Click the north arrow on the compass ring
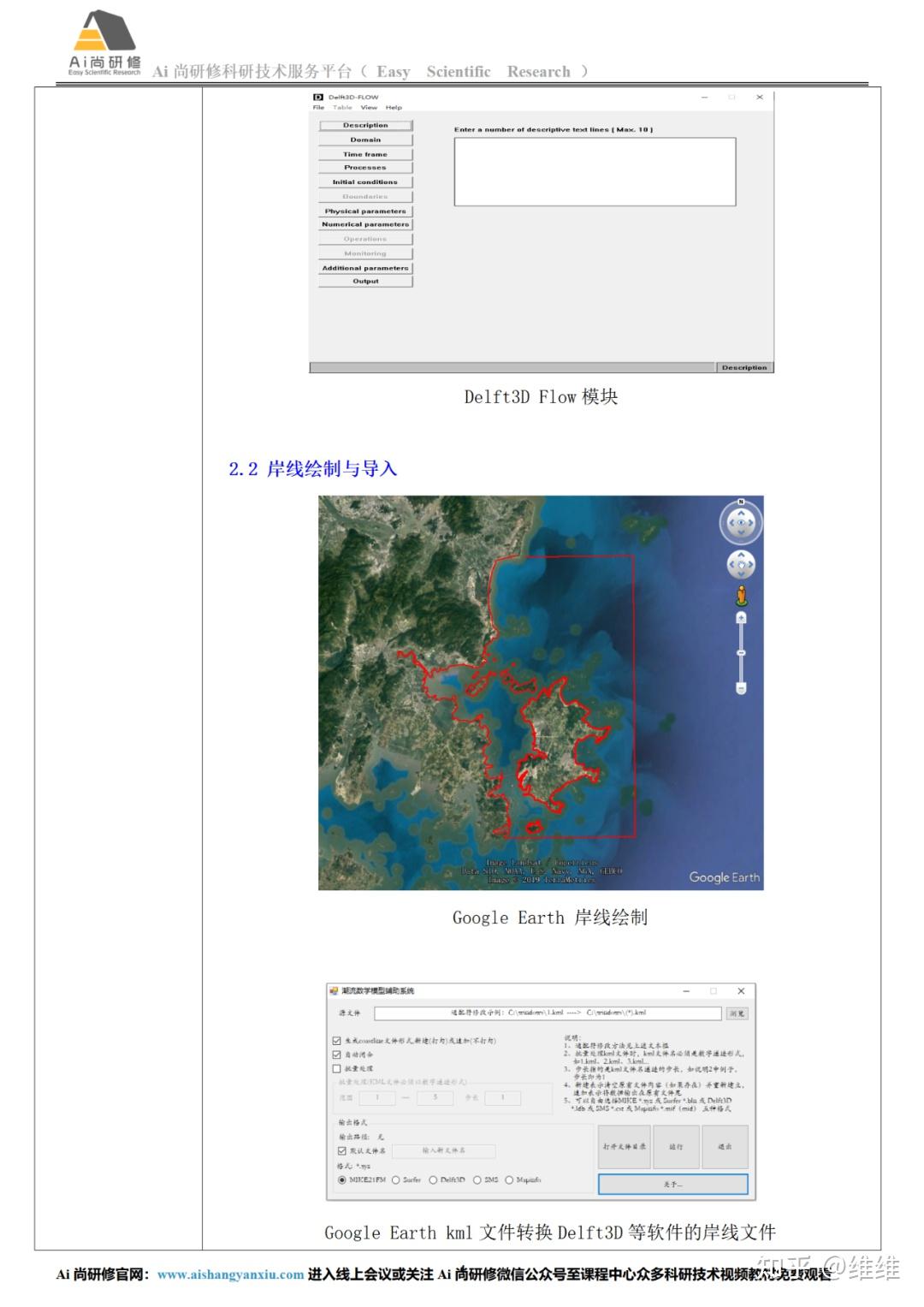 tap(741, 502)
